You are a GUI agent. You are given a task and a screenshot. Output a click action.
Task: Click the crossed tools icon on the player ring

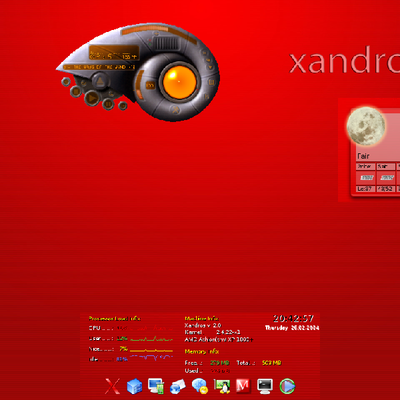(175, 109)
